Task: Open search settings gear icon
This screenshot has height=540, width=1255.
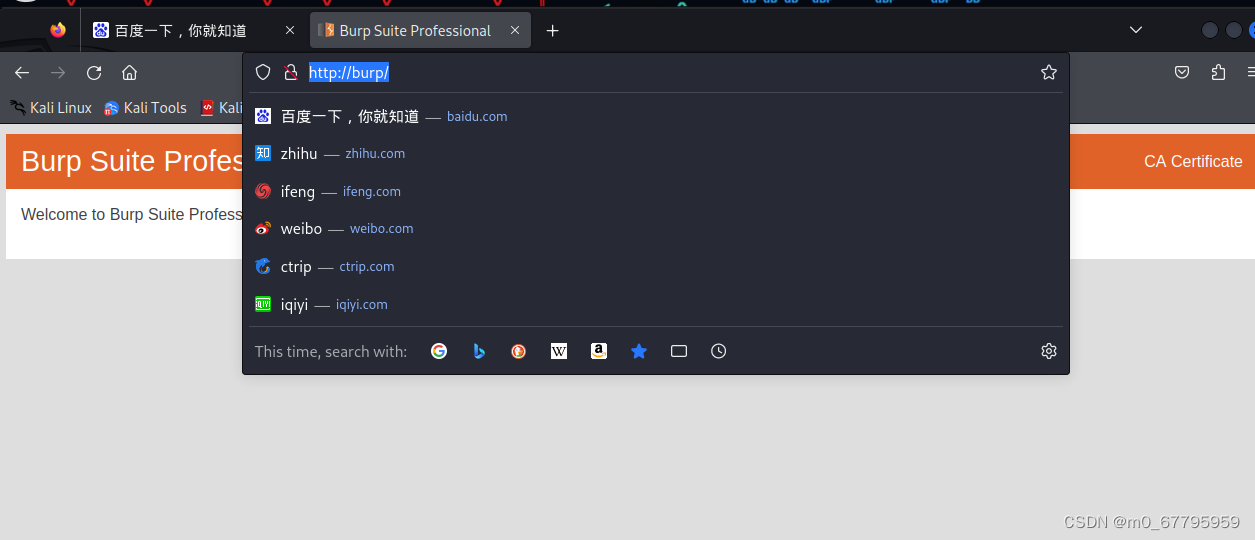Action: [x=1049, y=351]
